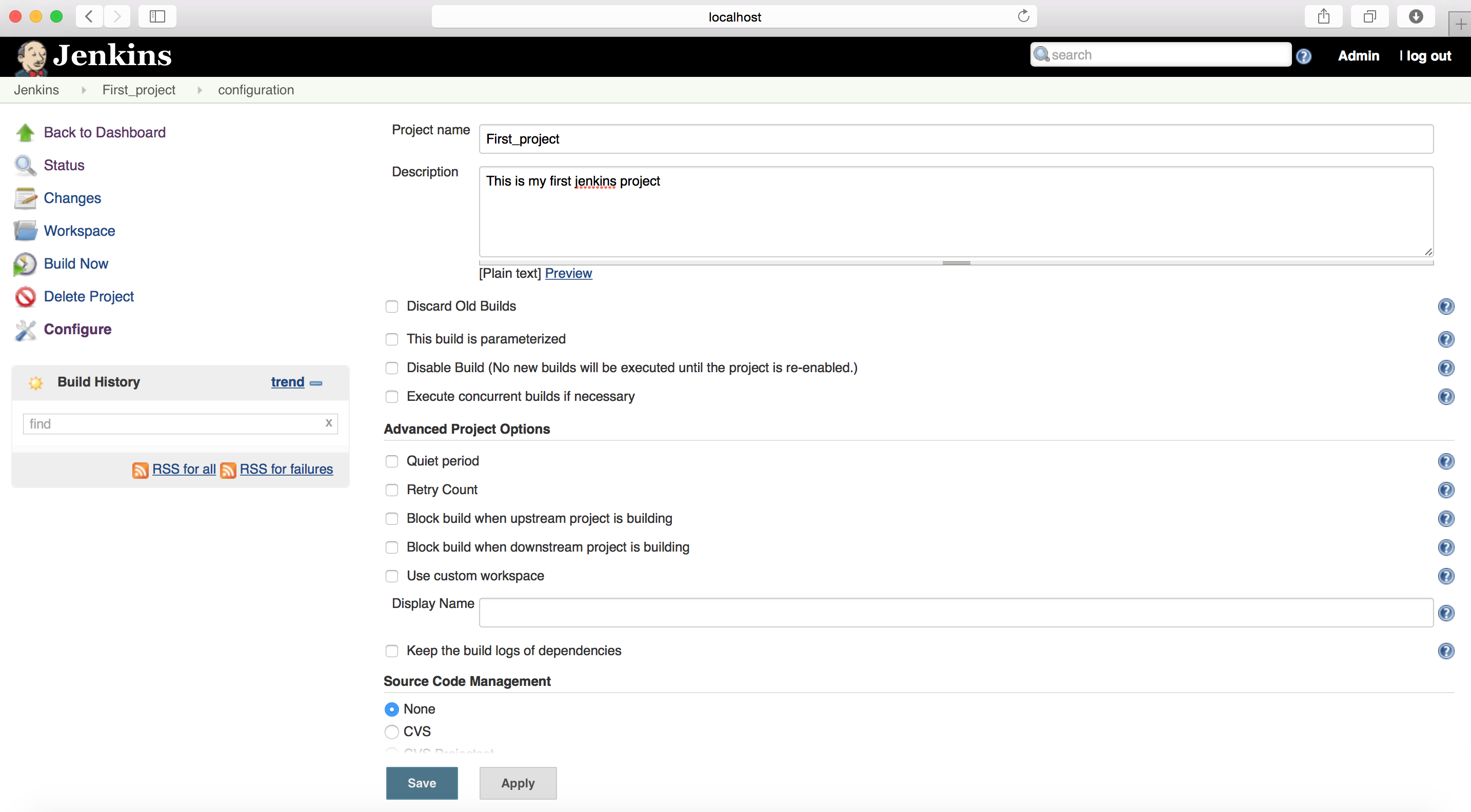This screenshot has height=812, width=1471.
Task: Click the Changes notepad icon
Action: [x=25, y=198]
